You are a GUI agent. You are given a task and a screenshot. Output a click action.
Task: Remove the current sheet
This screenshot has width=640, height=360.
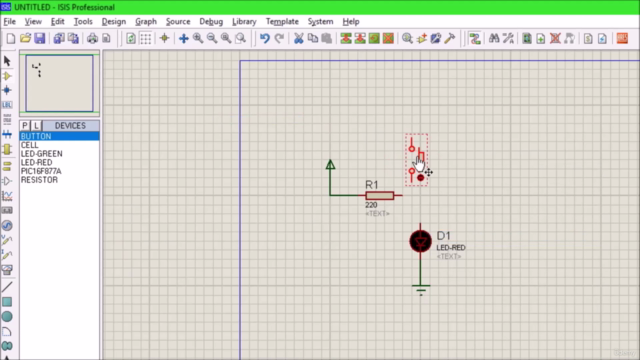pyautogui.click(x=555, y=38)
